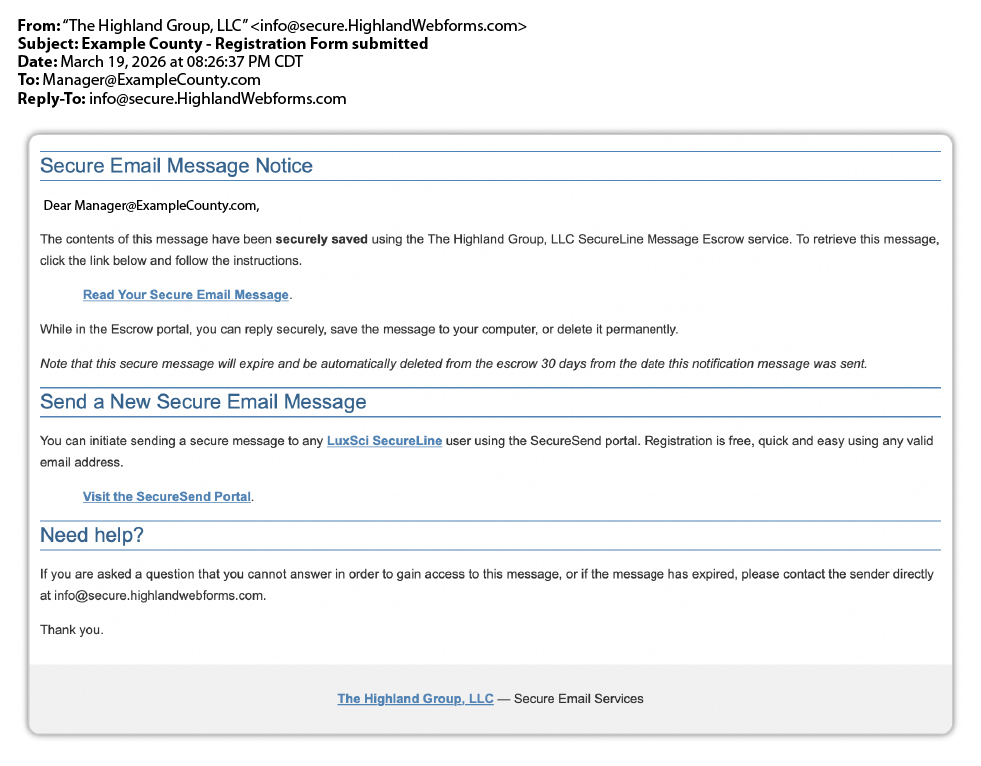The width and height of the screenshot is (981, 766).
Task: Click the Reply-To email address
Action: [217, 98]
